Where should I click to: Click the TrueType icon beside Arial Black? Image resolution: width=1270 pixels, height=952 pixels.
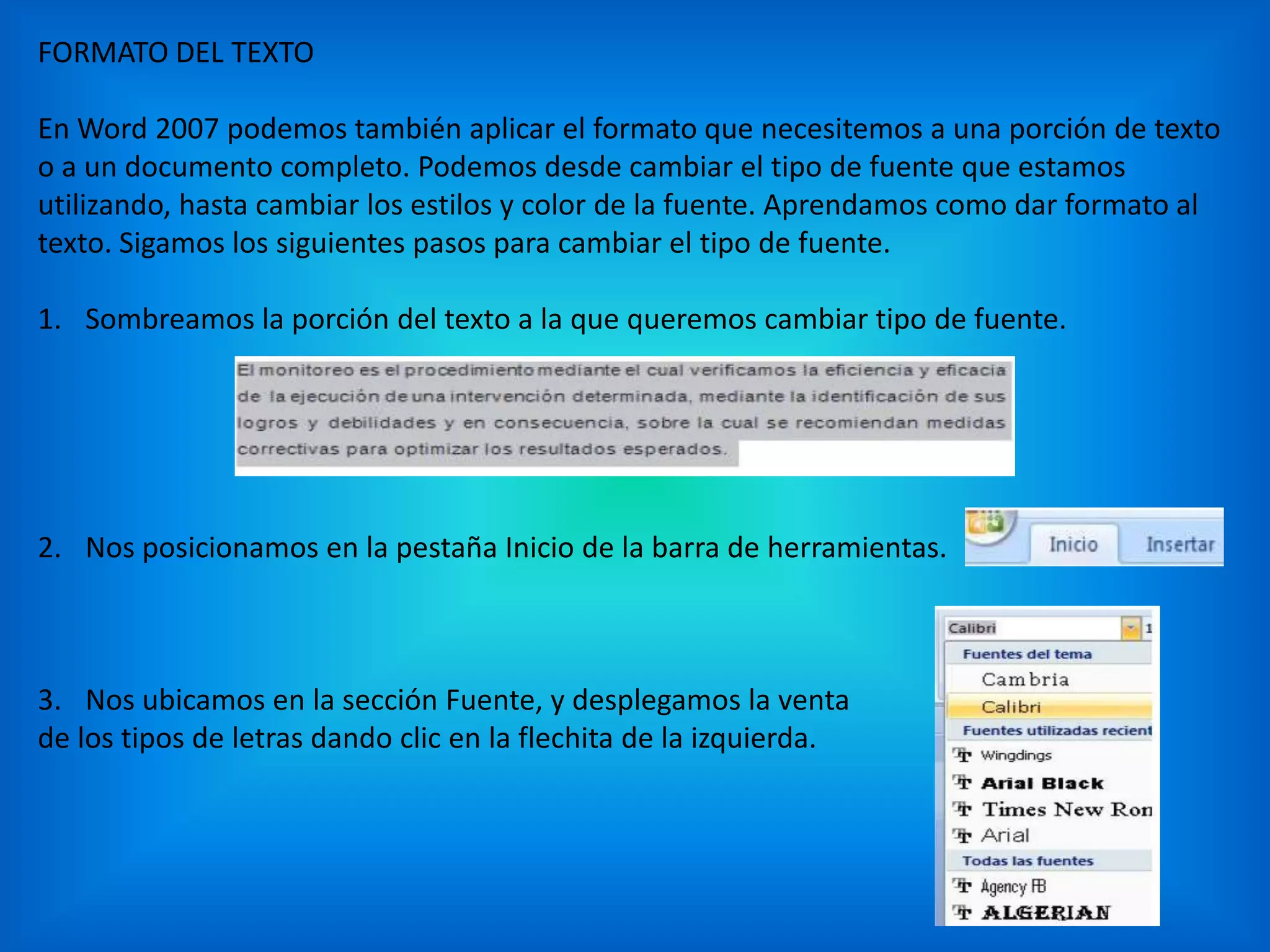pyautogui.click(x=962, y=783)
